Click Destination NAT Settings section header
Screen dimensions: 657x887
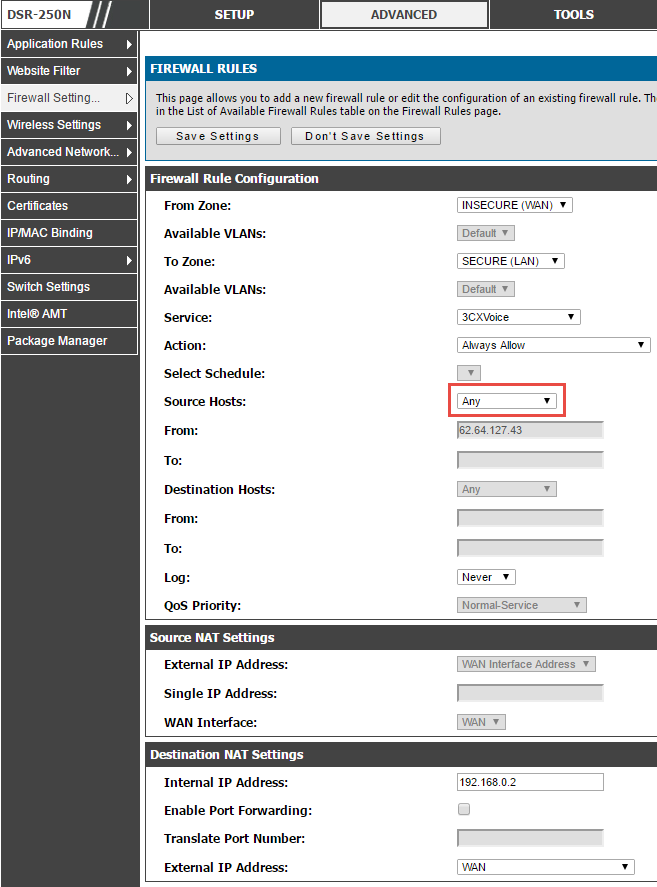click(226, 755)
